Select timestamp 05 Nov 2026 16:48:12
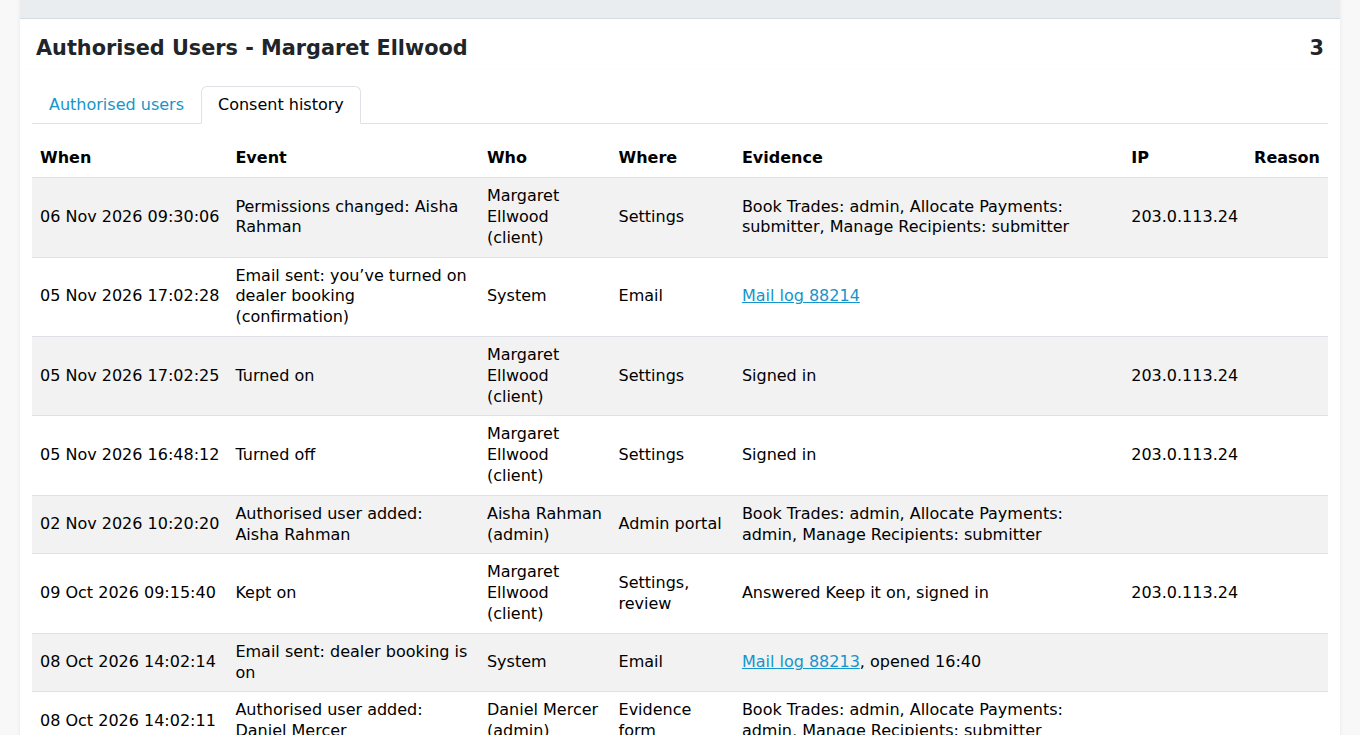 click(x=130, y=455)
